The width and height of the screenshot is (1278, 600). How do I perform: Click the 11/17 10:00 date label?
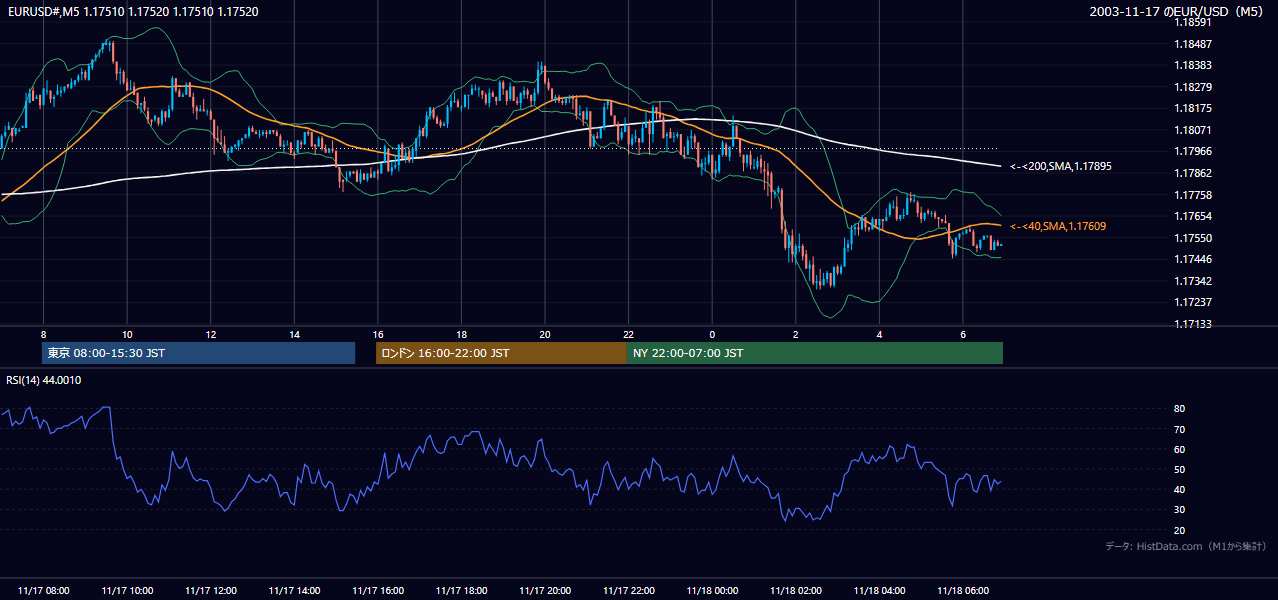coord(127,591)
